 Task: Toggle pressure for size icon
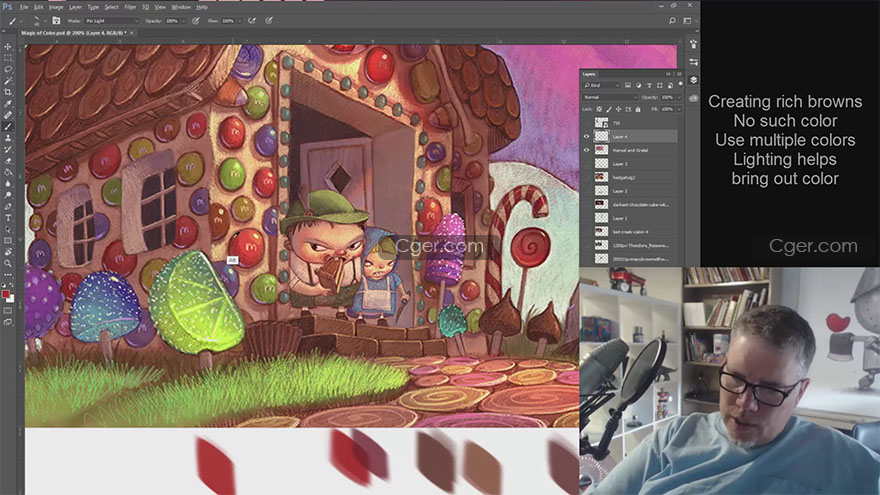pos(269,21)
